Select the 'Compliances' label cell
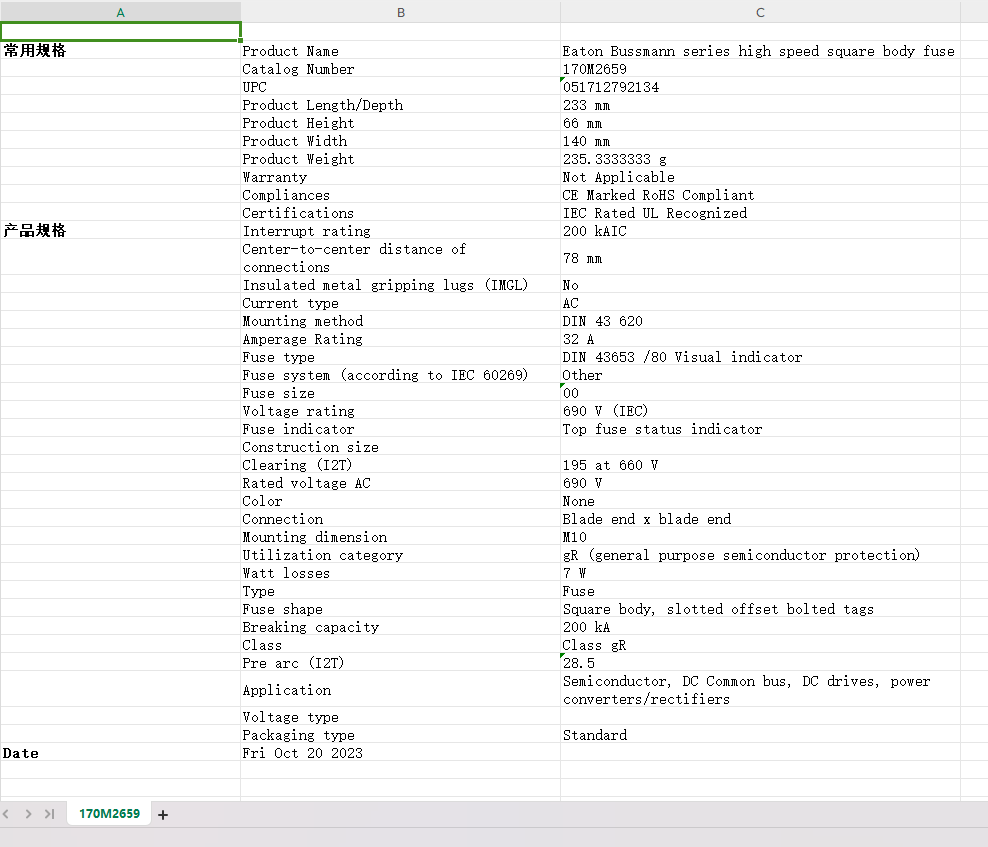This screenshot has height=847, width=988. coord(401,195)
